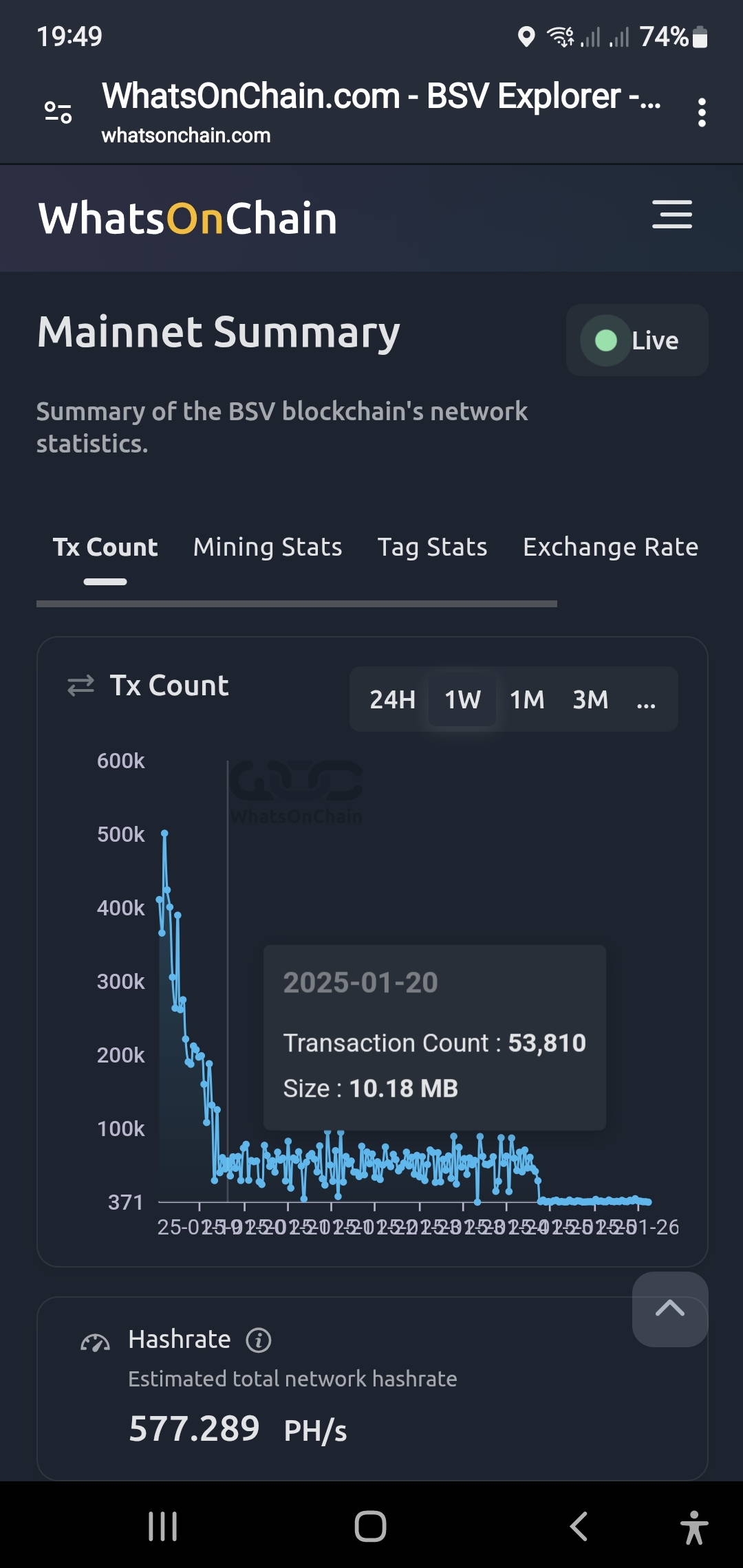The image size is (743, 1568).
Task: Tap the Android home button
Action: tap(370, 1527)
